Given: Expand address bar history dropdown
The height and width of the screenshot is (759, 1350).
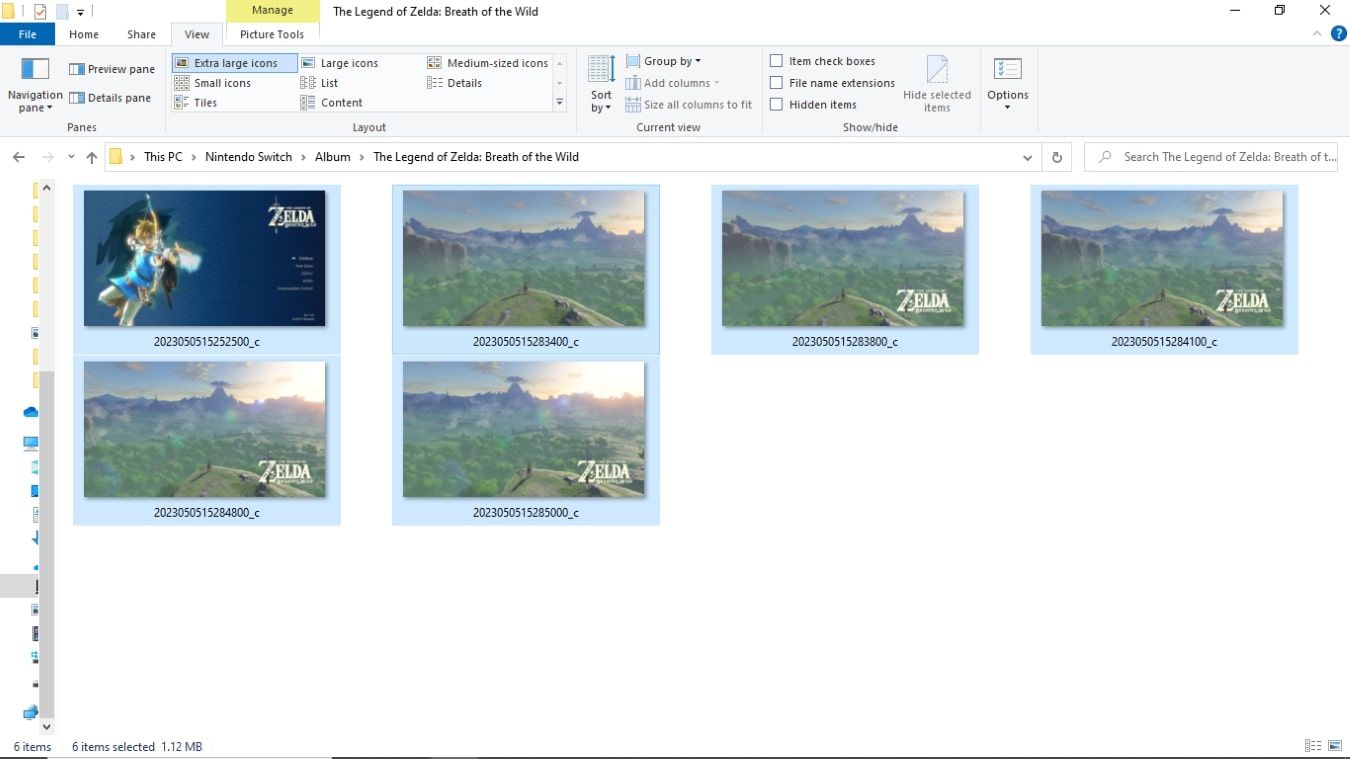Looking at the screenshot, I should (x=1027, y=157).
